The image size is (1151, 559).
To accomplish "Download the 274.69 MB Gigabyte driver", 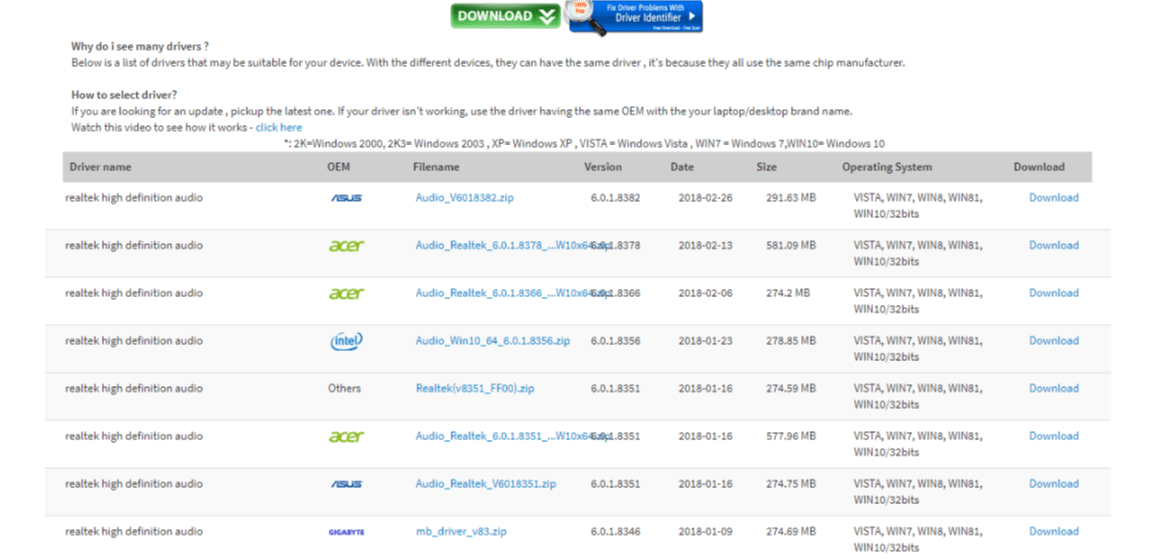I will 1053,531.
